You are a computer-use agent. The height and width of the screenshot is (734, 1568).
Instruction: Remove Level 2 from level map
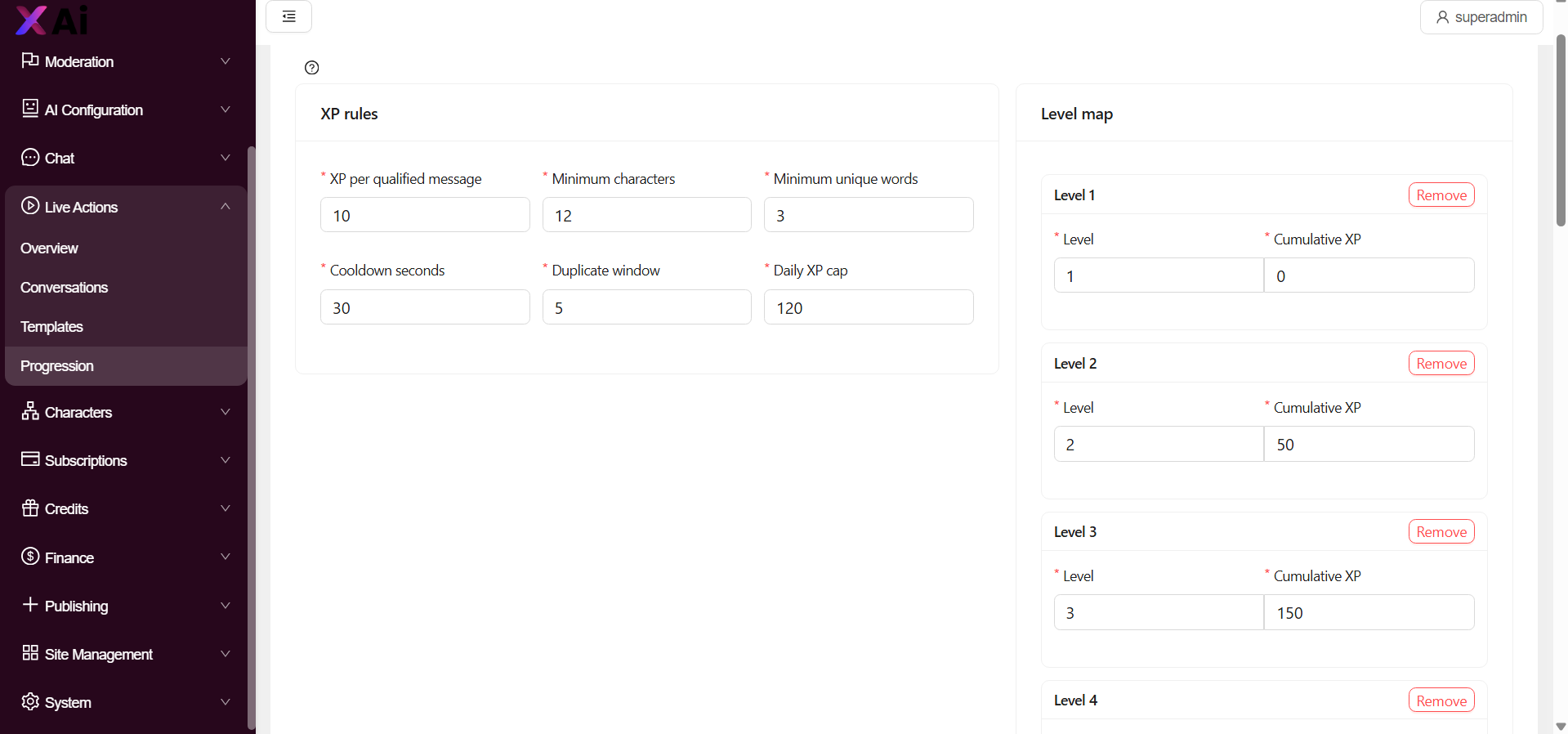point(1441,363)
